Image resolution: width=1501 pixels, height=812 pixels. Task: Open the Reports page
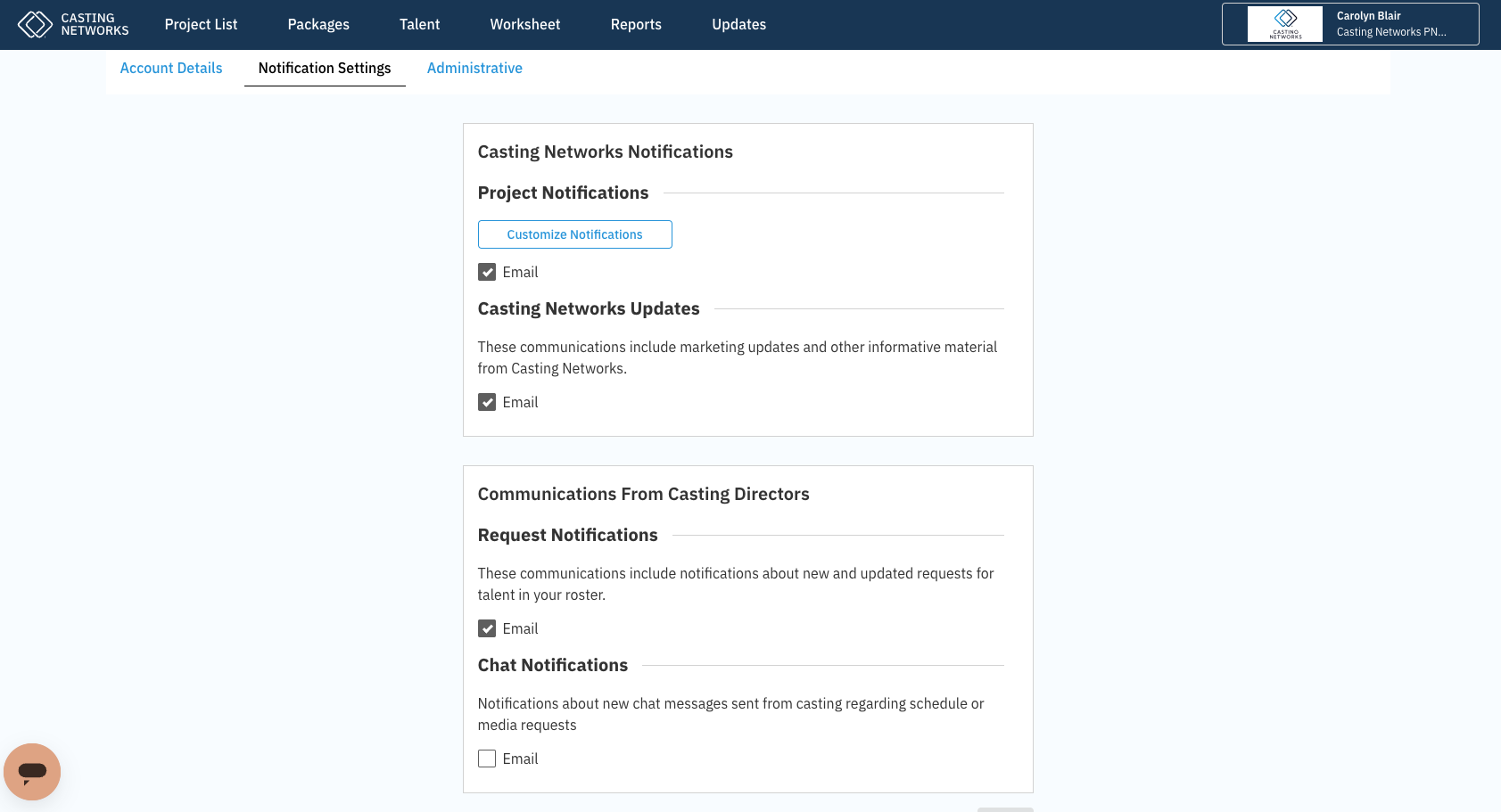point(636,24)
